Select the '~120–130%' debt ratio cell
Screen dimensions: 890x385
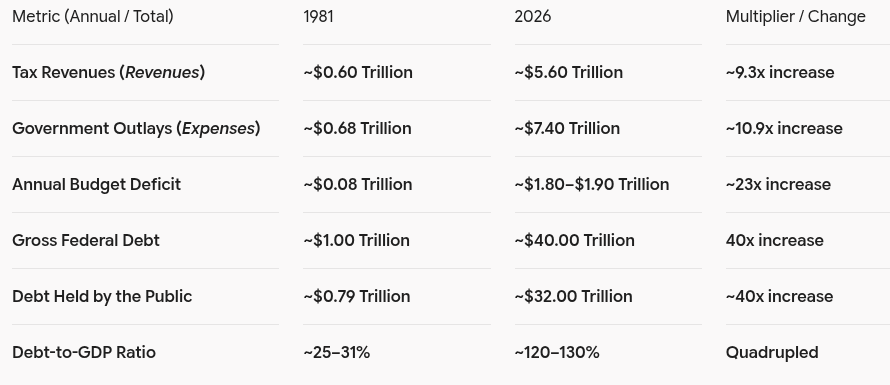(x=557, y=353)
